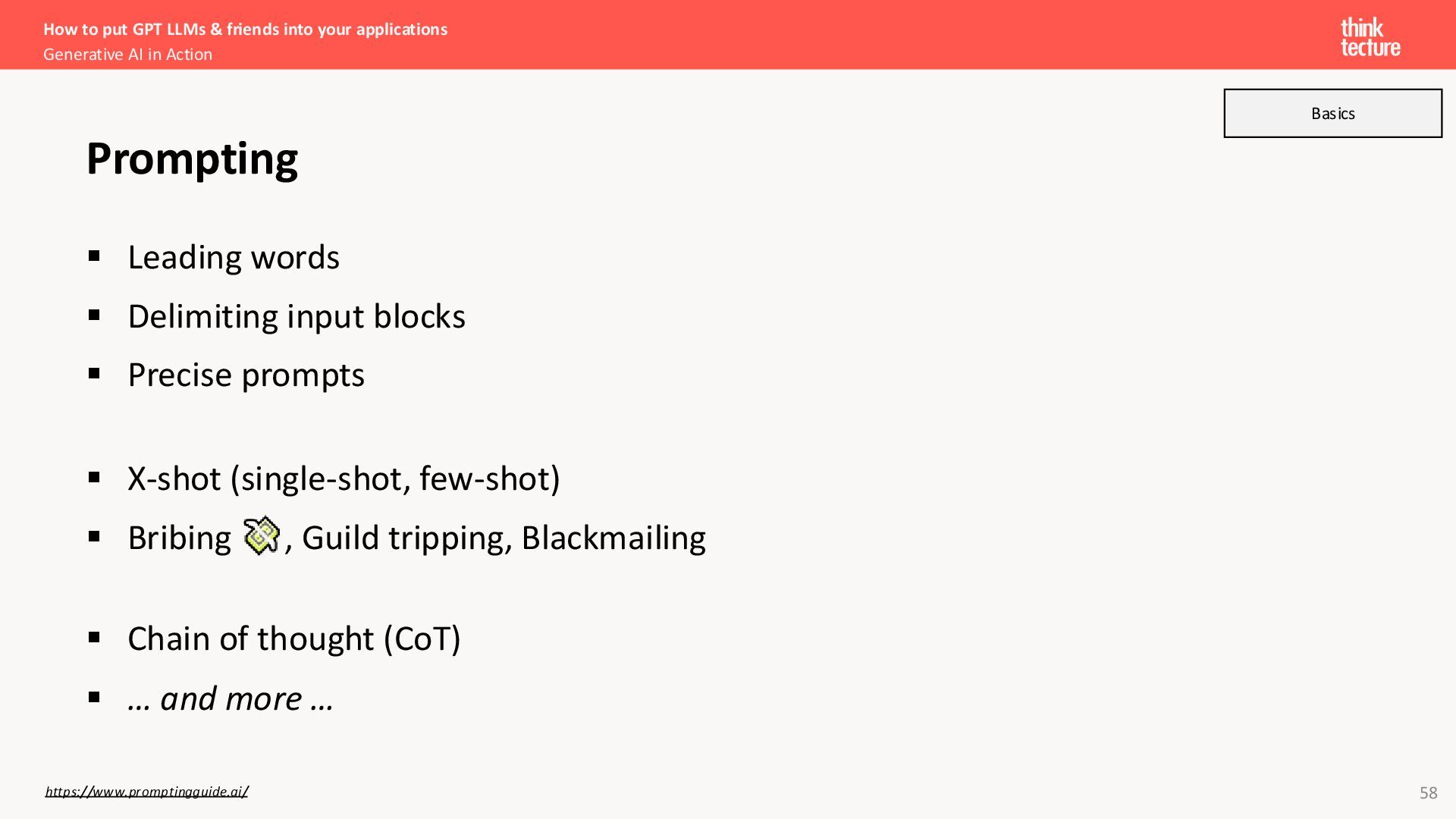Click the … and more … line
1456x819 pixels.
[x=231, y=698]
